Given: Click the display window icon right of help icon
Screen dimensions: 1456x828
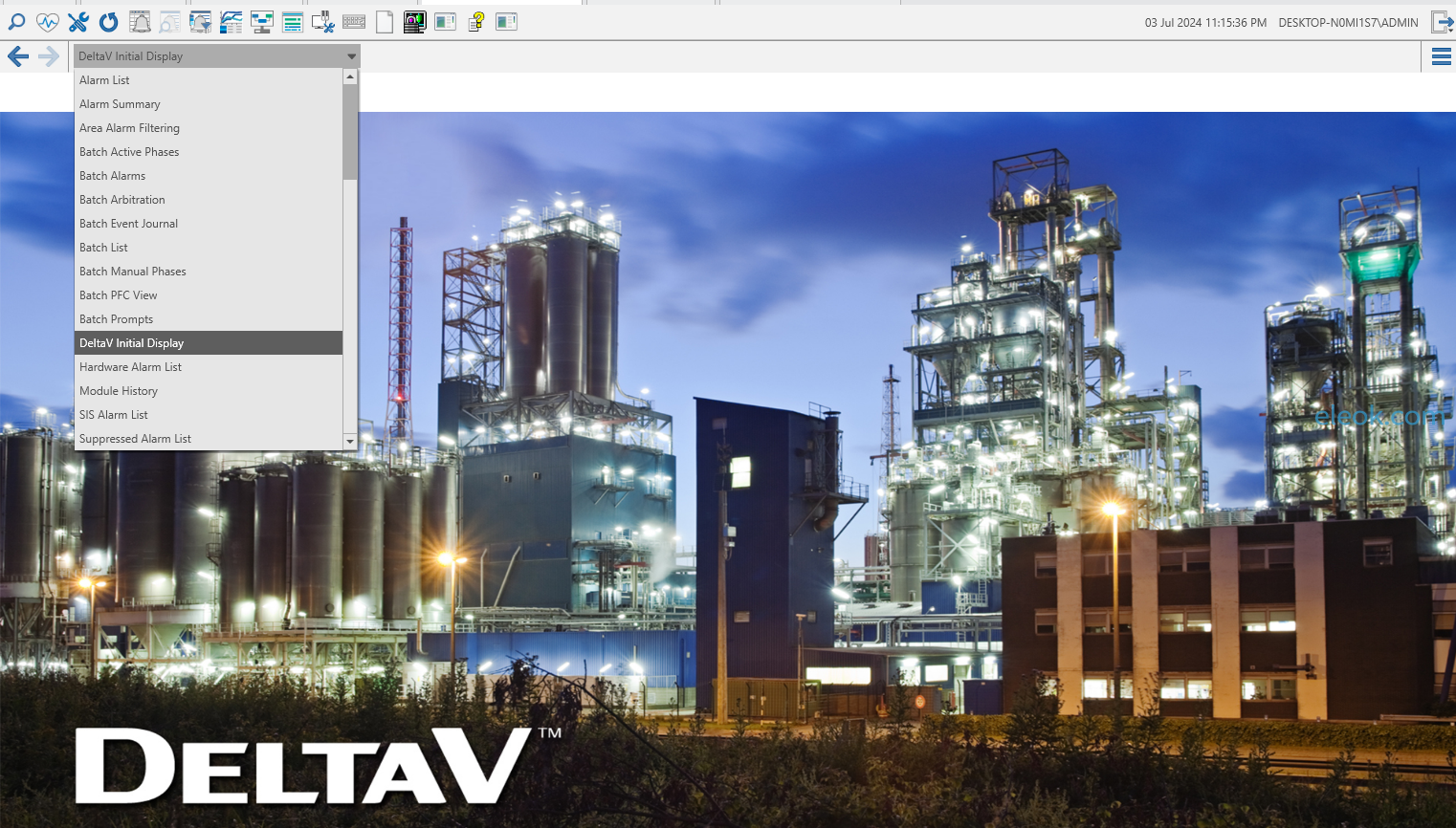Looking at the screenshot, I should click(x=506, y=21).
